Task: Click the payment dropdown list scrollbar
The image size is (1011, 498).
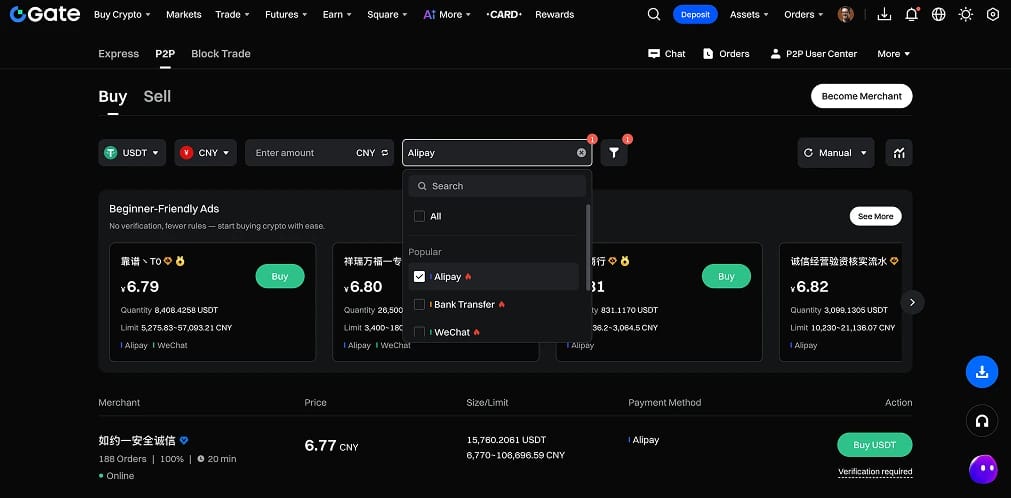Action: 587,246
